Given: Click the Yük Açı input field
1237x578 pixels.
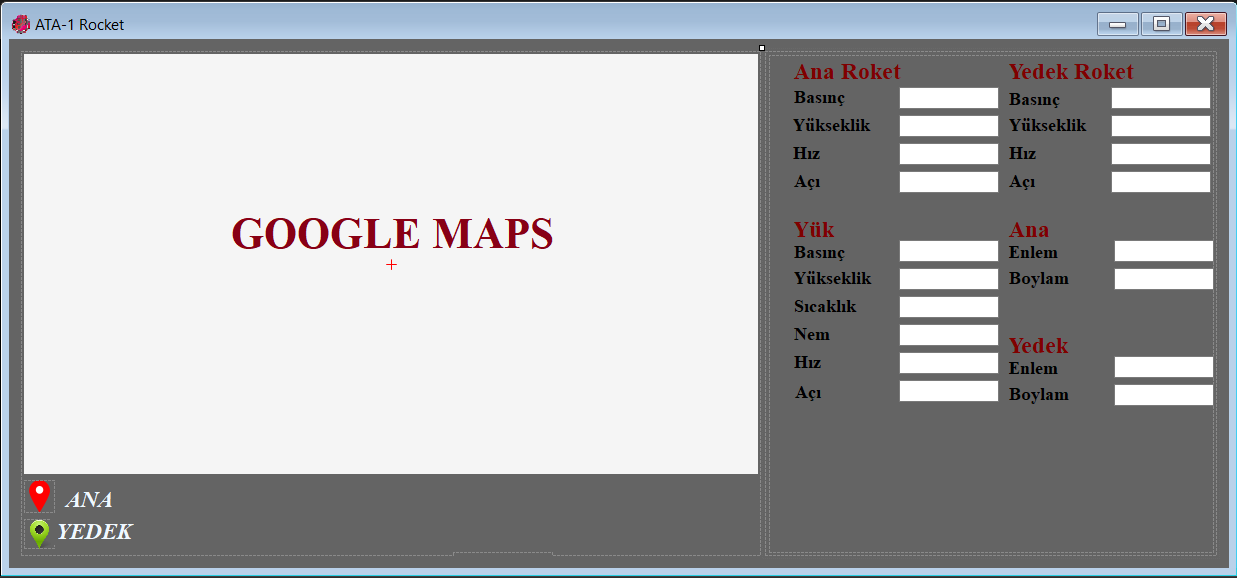Looking at the screenshot, I should (x=949, y=391).
